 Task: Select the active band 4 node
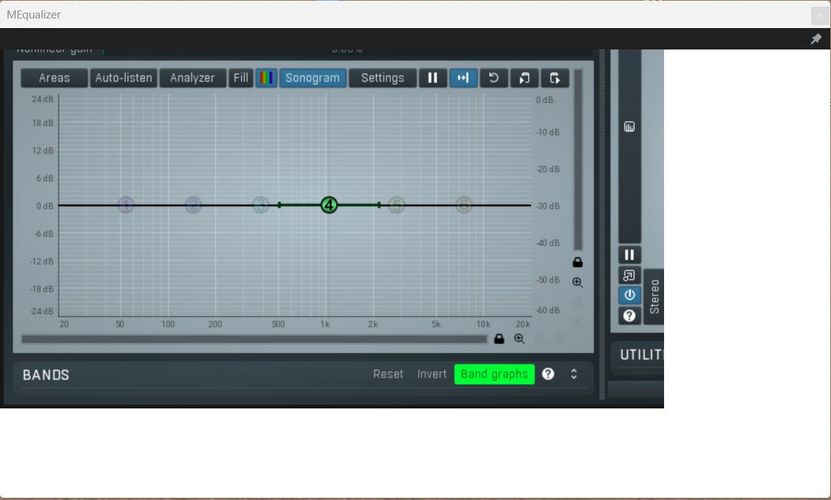click(329, 205)
